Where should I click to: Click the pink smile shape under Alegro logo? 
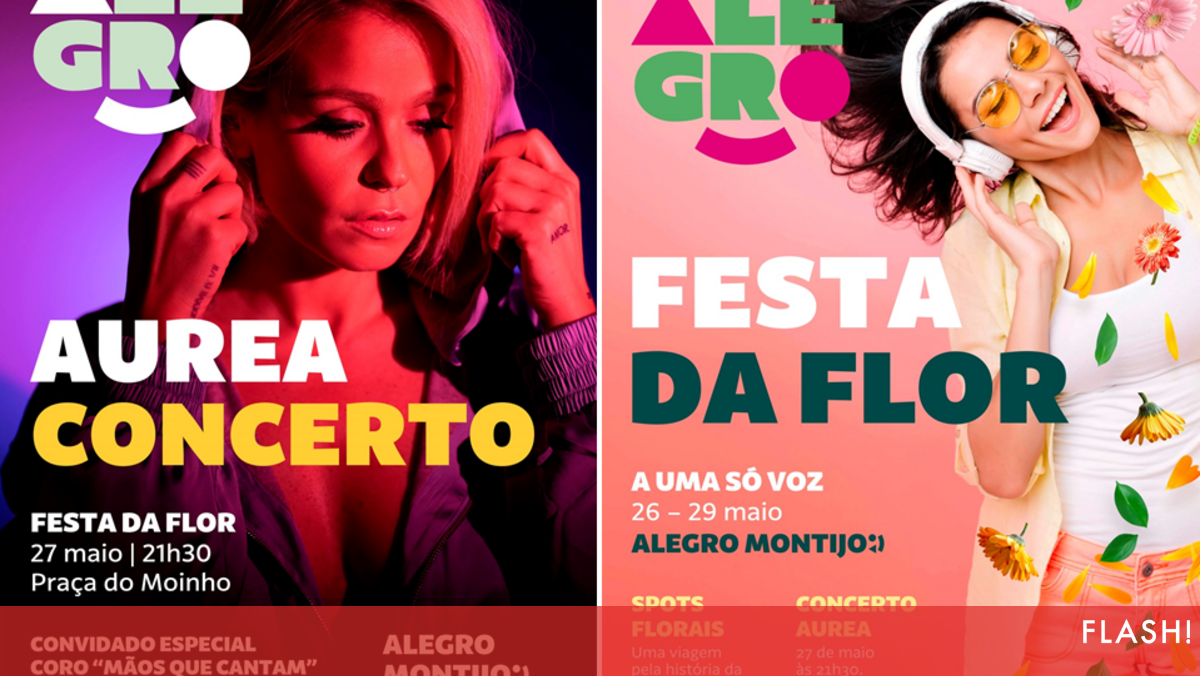(x=744, y=144)
